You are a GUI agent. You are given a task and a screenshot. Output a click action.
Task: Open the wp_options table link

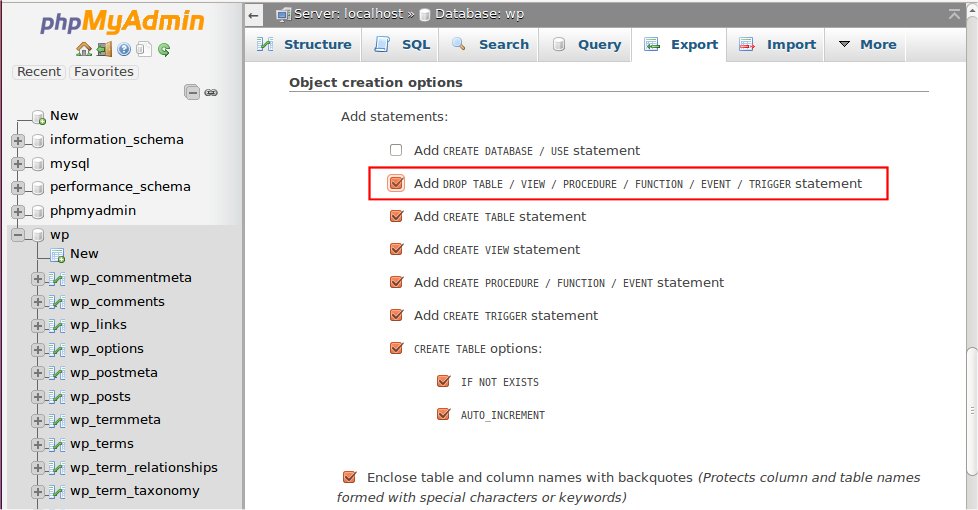tap(107, 349)
